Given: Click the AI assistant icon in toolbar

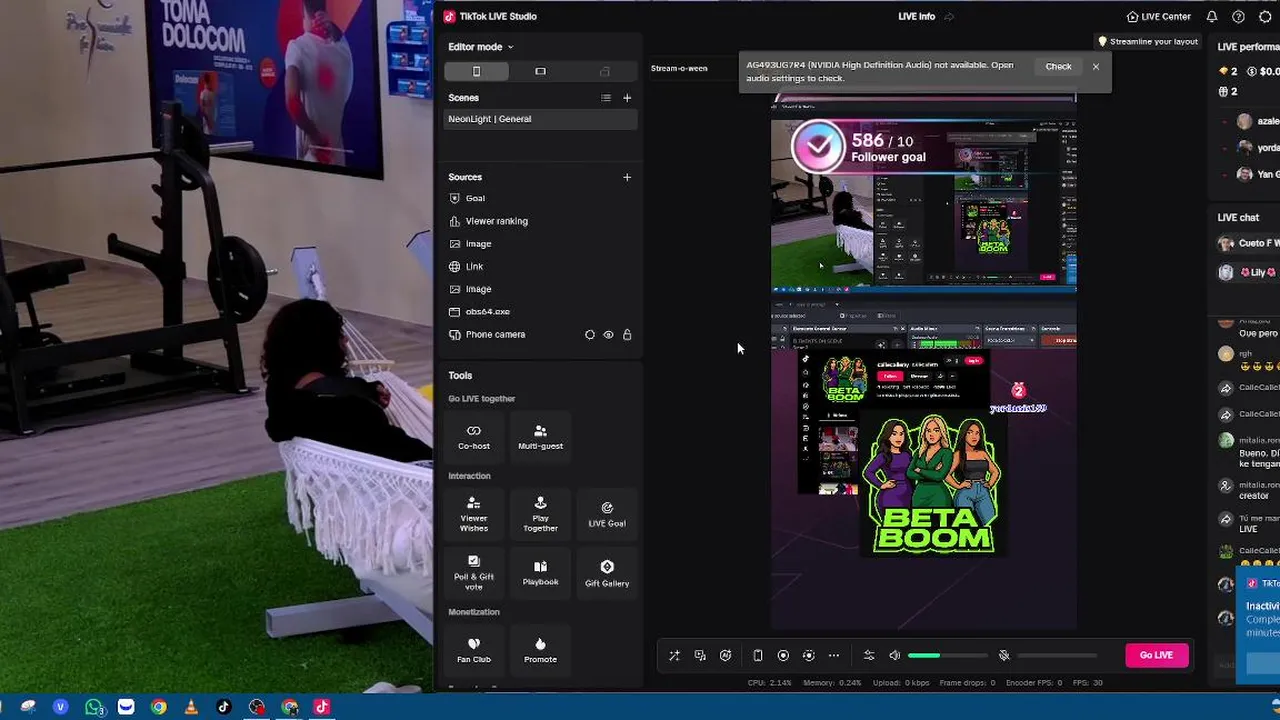Looking at the screenshot, I should pos(726,656).
